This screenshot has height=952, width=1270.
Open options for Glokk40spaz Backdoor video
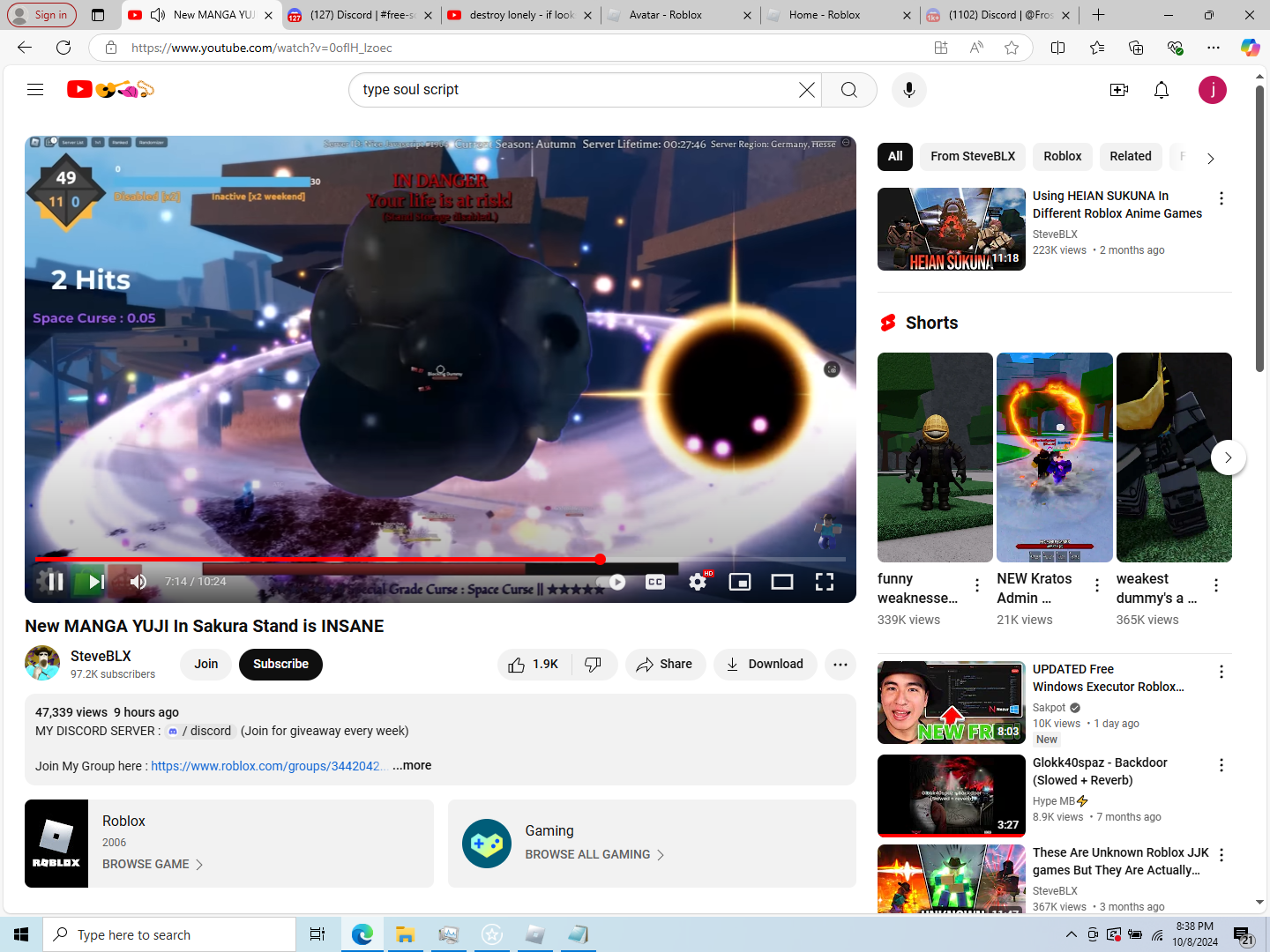click(x=1221, y=765)
